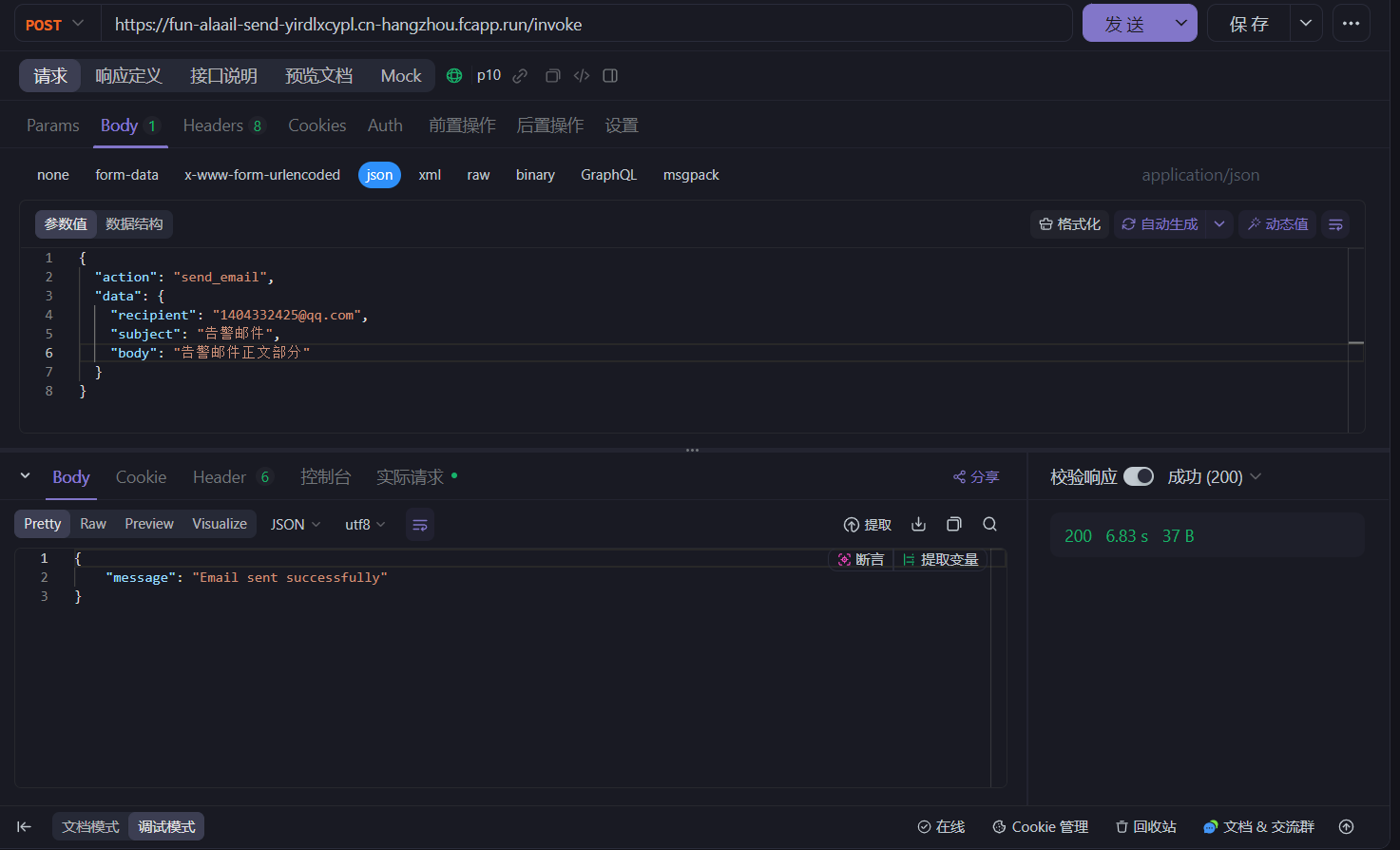Copy the request link icon
Image resolution: width=1400 pixels, height=850 pixels.
coord(520,76)
